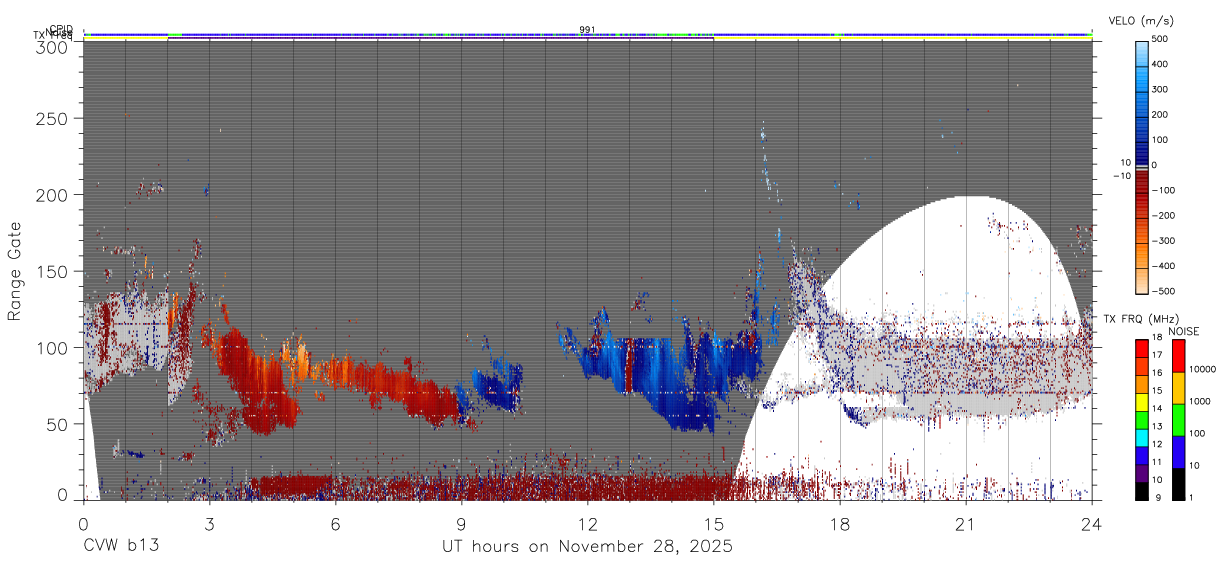Click the 'UT hours on November 28, 2025' label
This screenshot has width=1228, height=567.
pos(588,547)
